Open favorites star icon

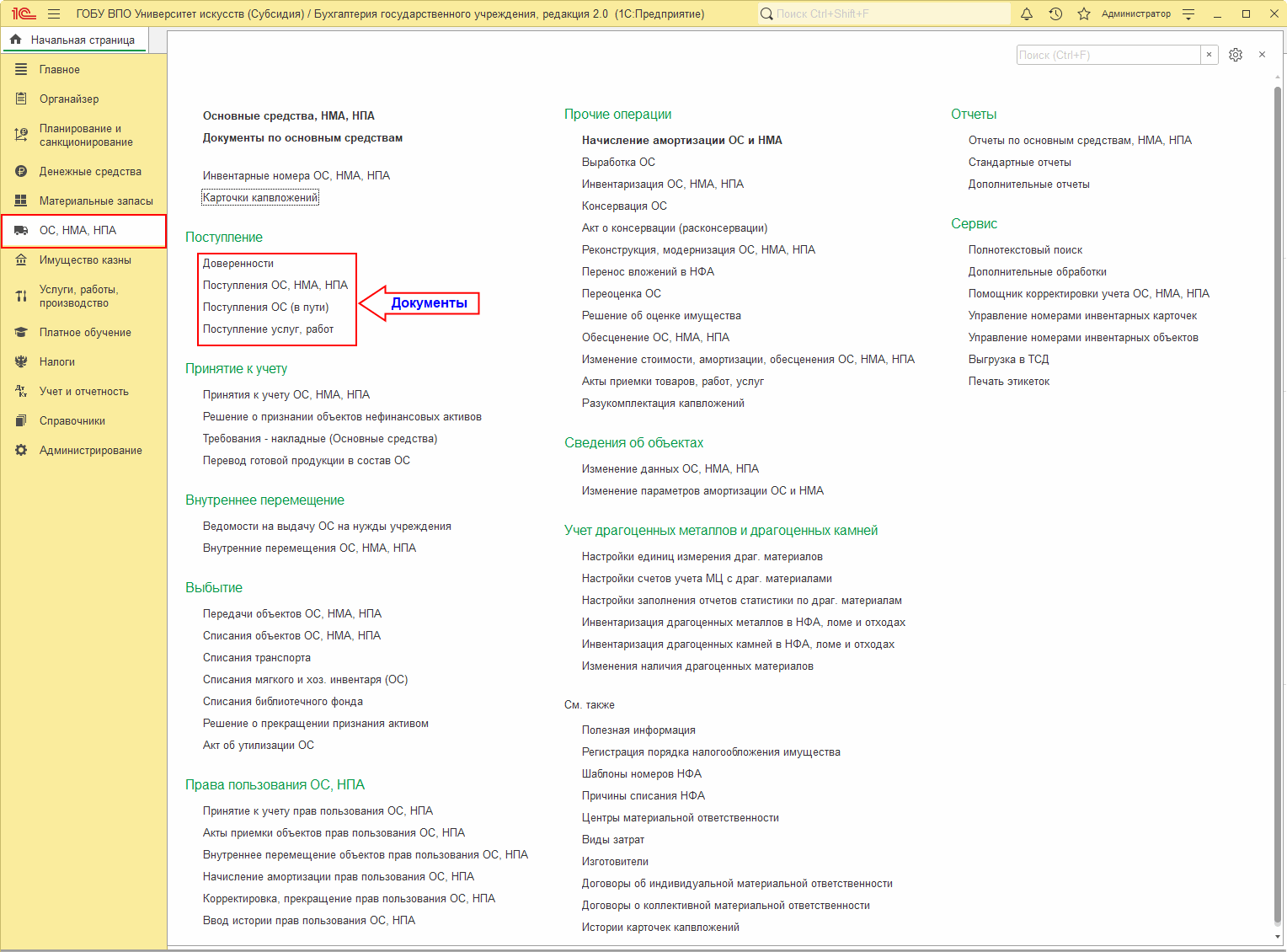[x=1084, y=13]
